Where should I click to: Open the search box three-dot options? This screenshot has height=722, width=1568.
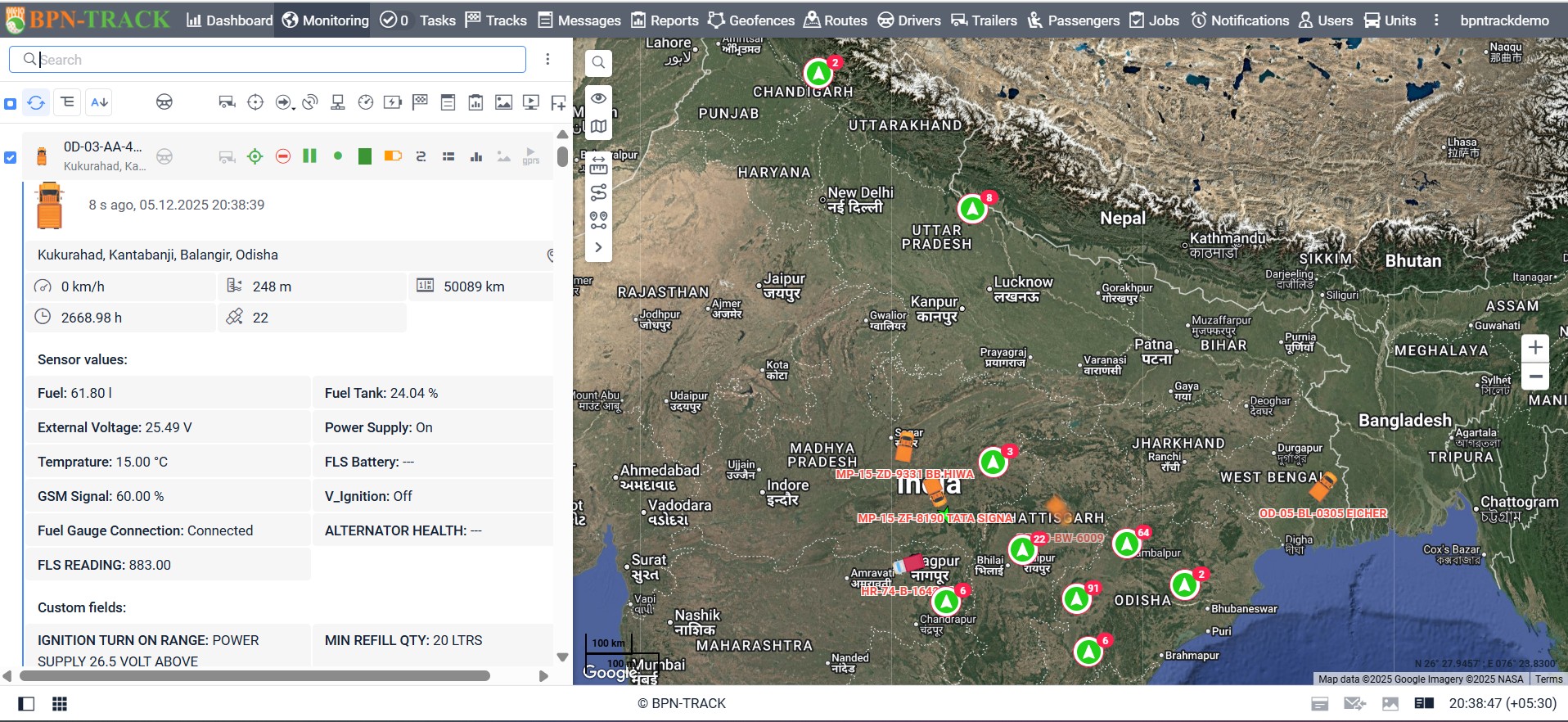(x=547, y=59)
